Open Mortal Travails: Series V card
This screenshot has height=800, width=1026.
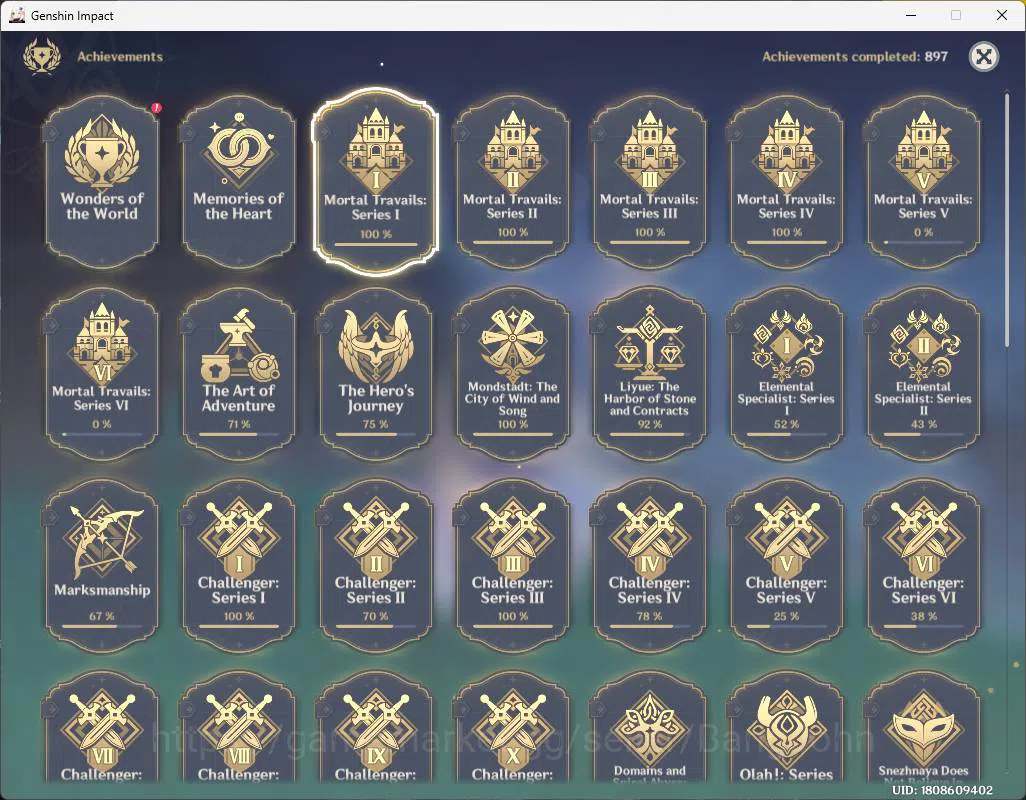tap(923, 181)
